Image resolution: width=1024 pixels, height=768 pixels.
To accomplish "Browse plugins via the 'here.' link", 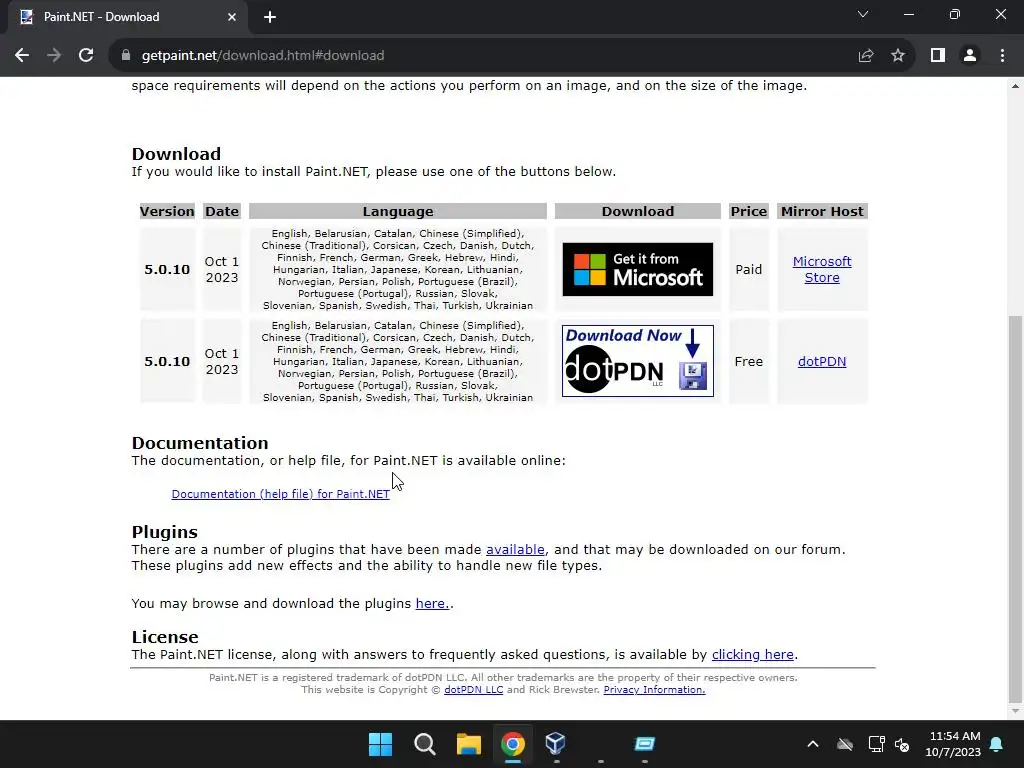I will tap(432, 603).
